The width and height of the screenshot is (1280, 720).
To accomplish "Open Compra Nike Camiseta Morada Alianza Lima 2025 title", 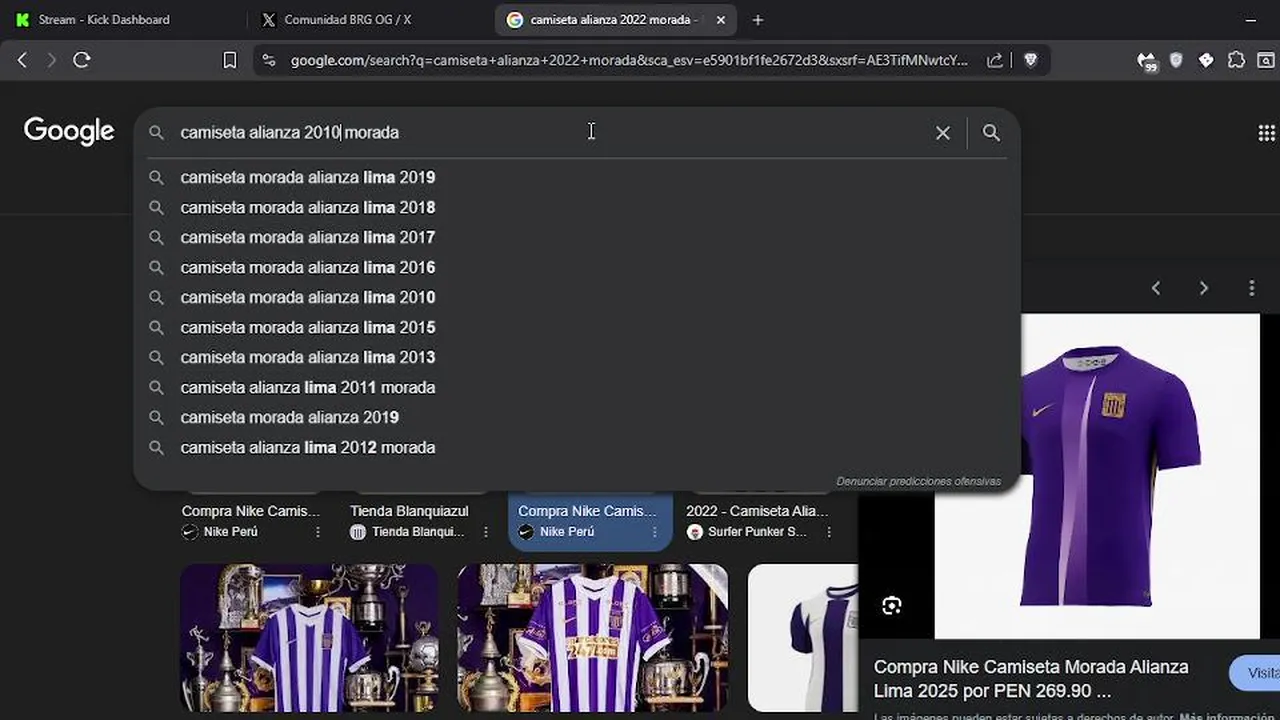I will pos(1031,678).
